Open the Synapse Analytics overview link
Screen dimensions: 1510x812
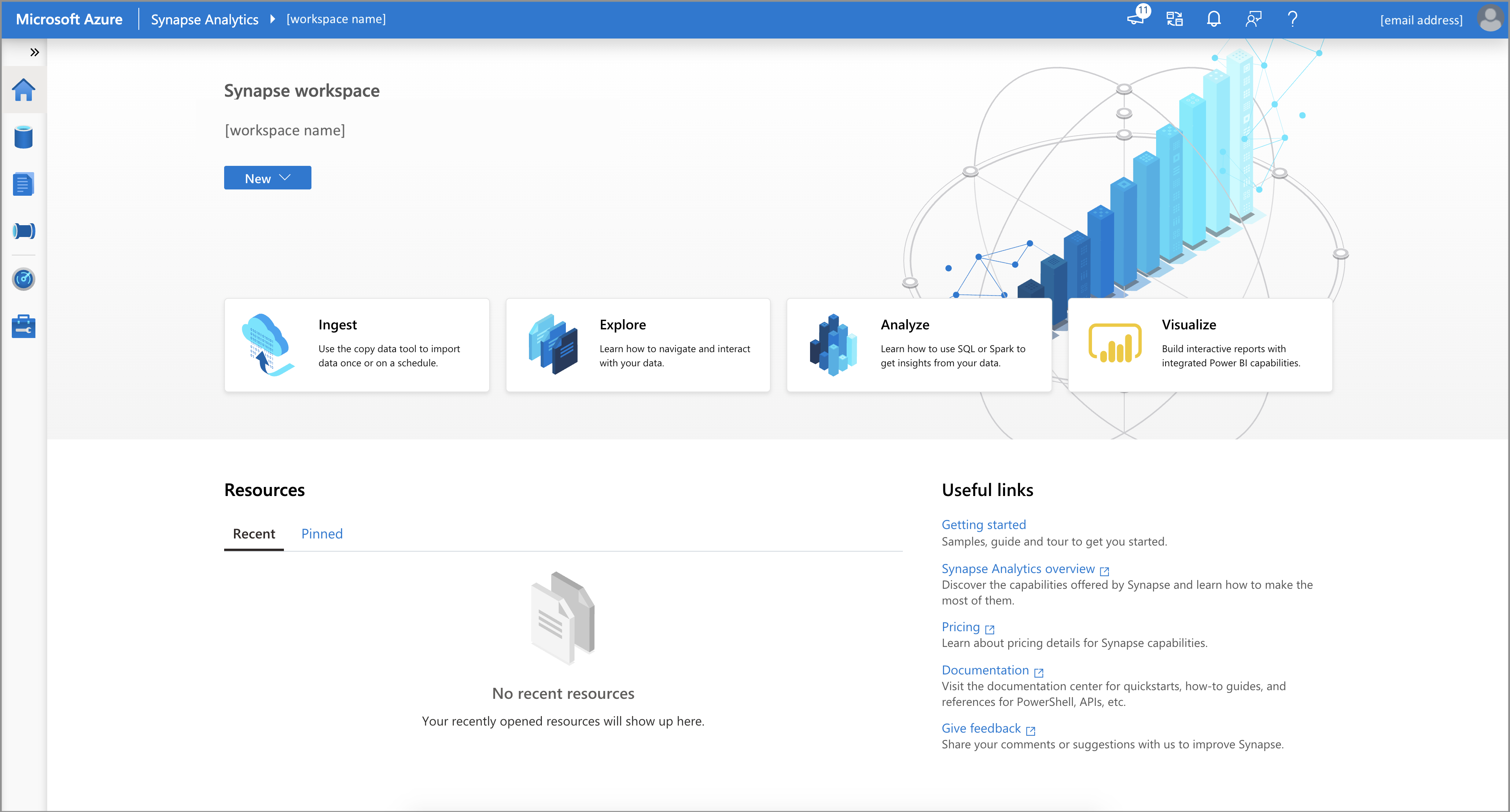pyautogui.click(x=1019, y=568)
